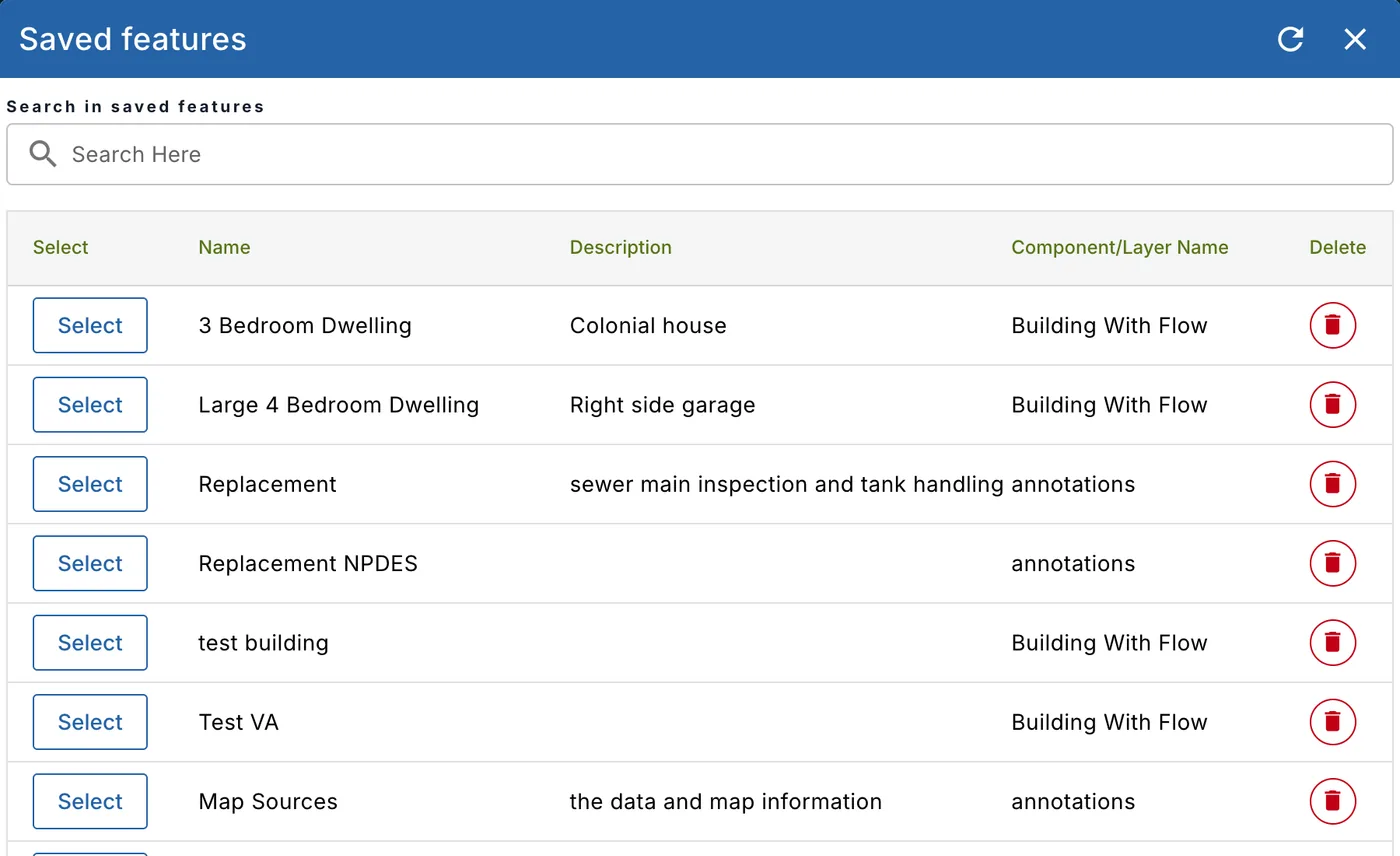
Task: Click the Name column header
Action: [x=224, y=247]
